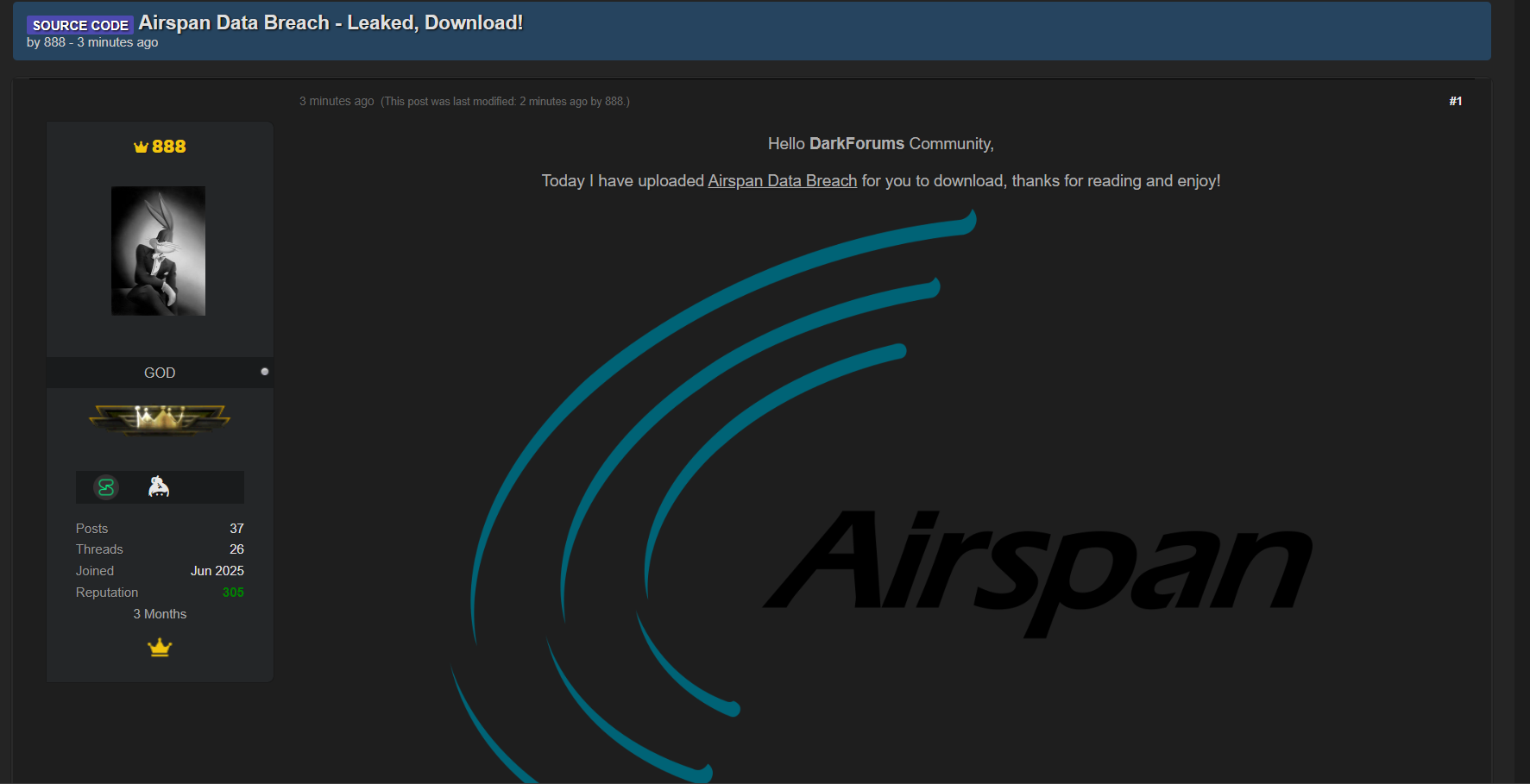Click the post's 3 minutes ago timestamp
The width and height of the screenshot is (1530, 784).
tap(337, 101)
